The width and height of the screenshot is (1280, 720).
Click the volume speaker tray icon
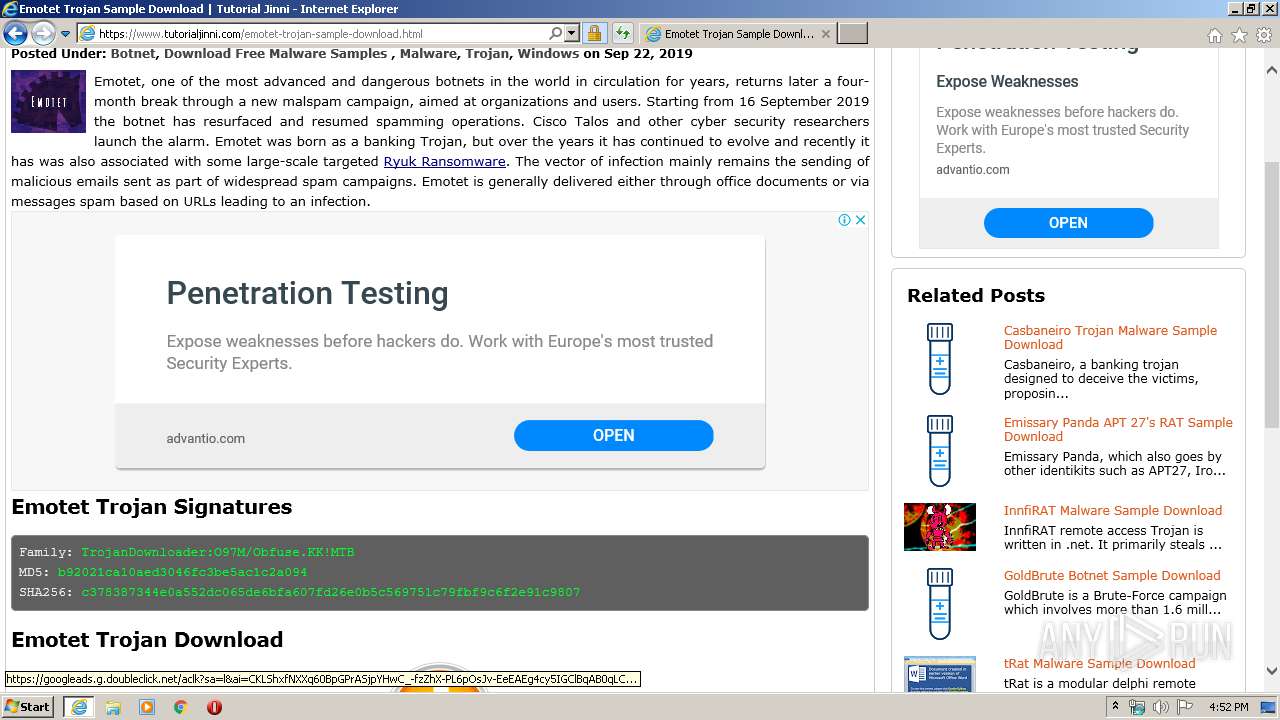tap(1161, 707)
